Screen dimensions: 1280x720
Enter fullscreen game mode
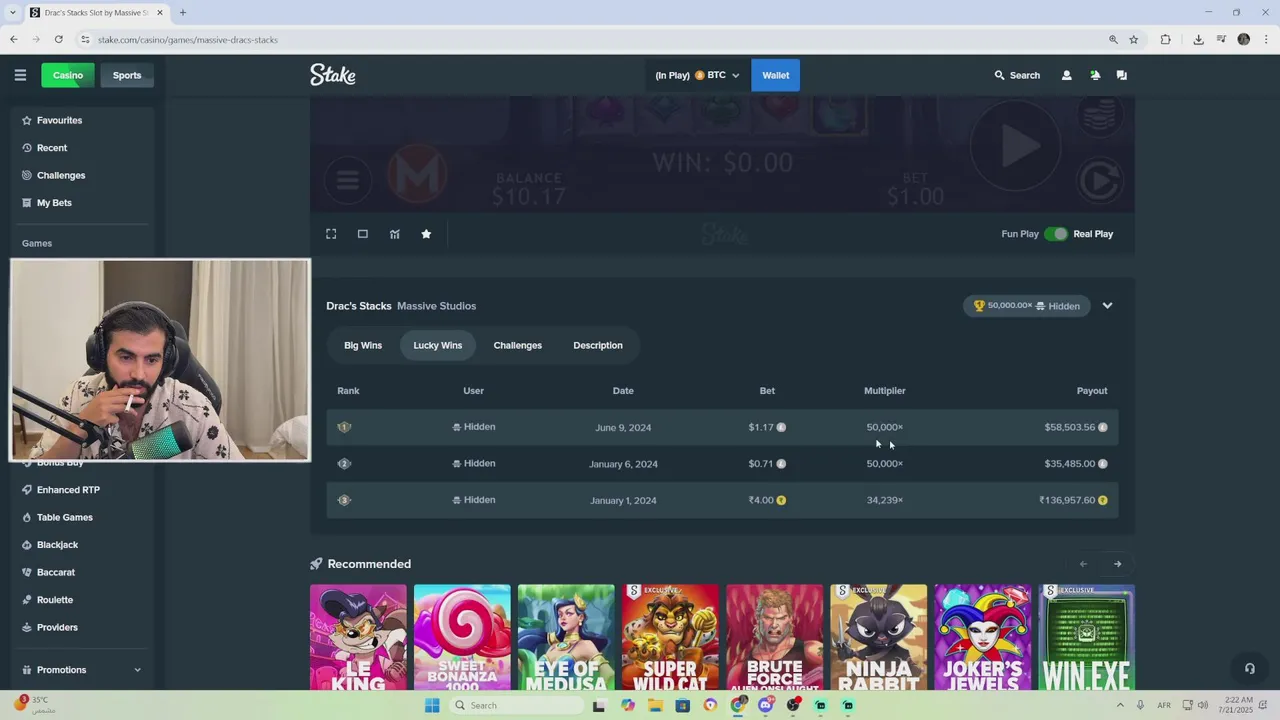331,234
